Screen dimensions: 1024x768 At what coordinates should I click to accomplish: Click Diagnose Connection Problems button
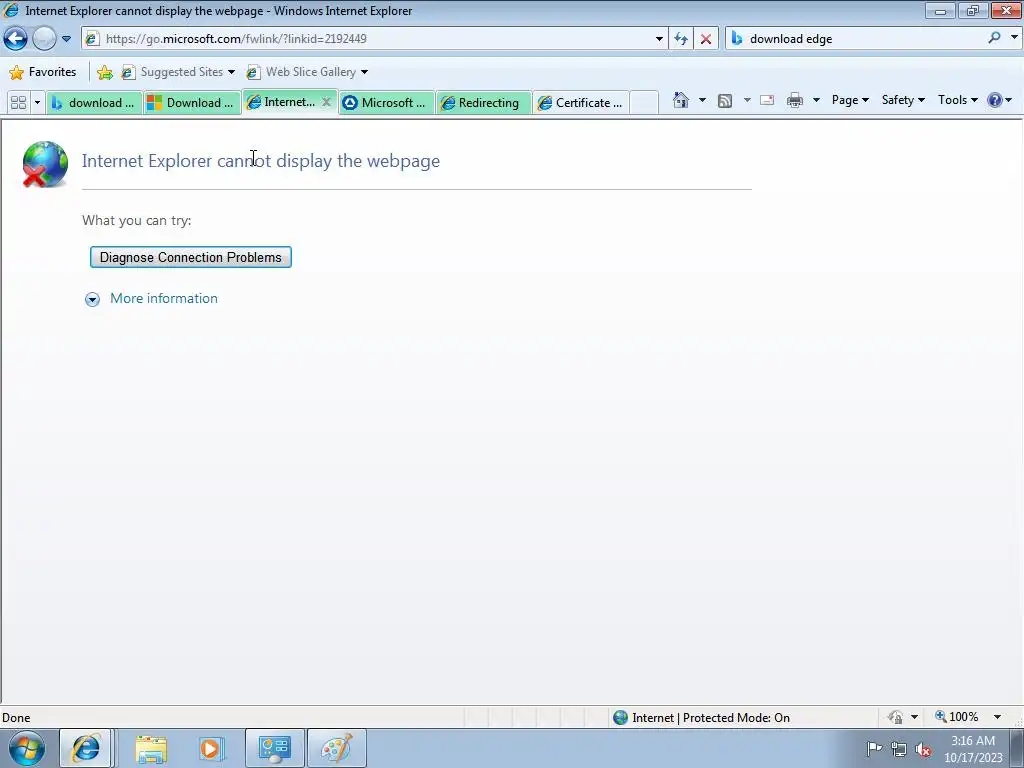(x=191, y=257)
